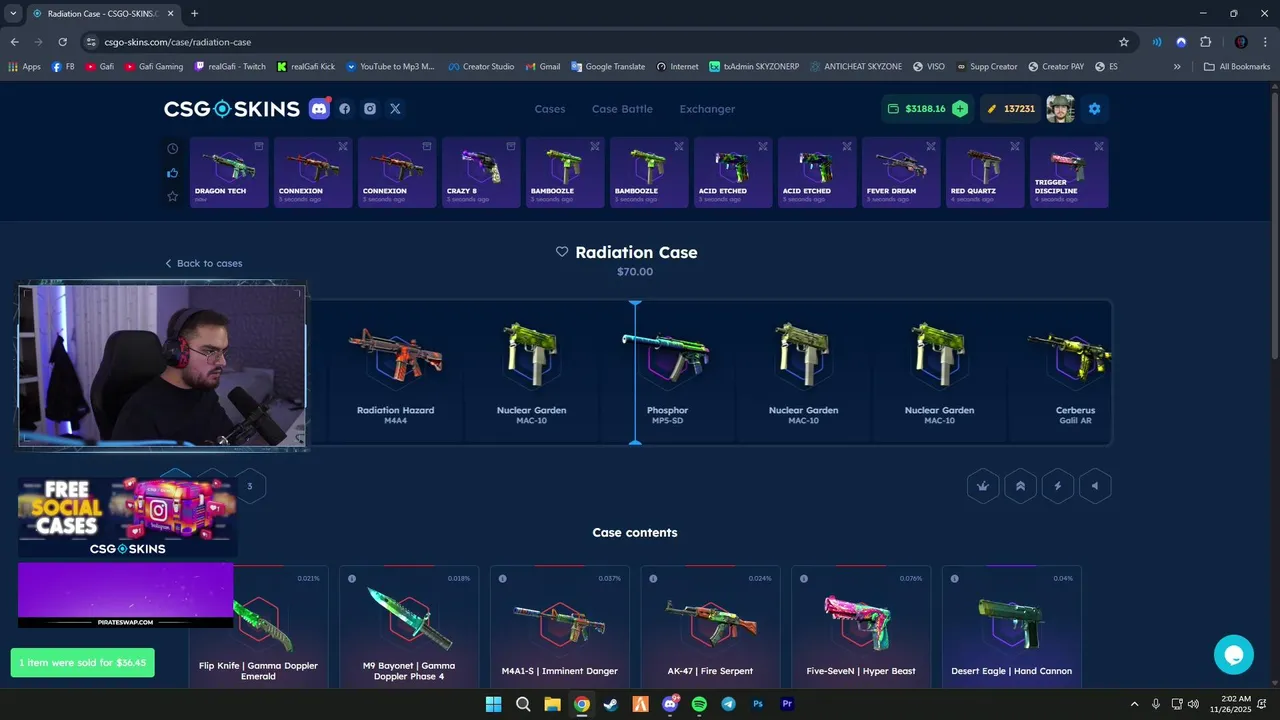Click the browser address bar URL
Image resolution: width=1280 pixels, height=720 pixels.
[178, 42]
